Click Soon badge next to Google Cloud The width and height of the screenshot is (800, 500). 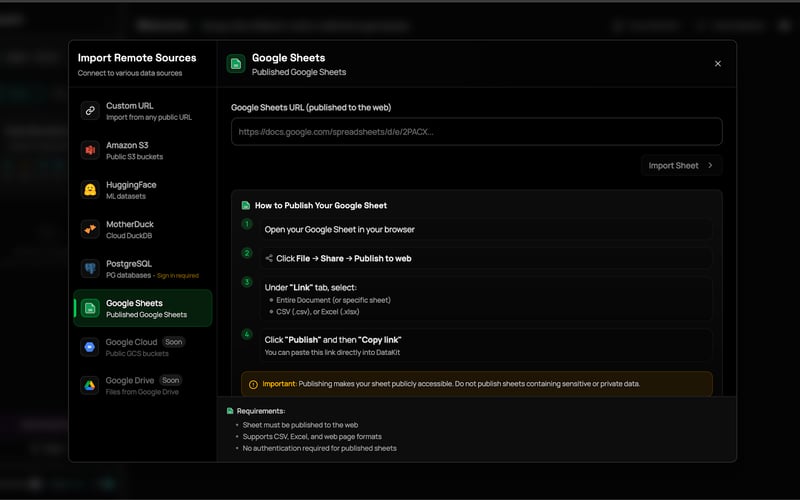point(173,342)
